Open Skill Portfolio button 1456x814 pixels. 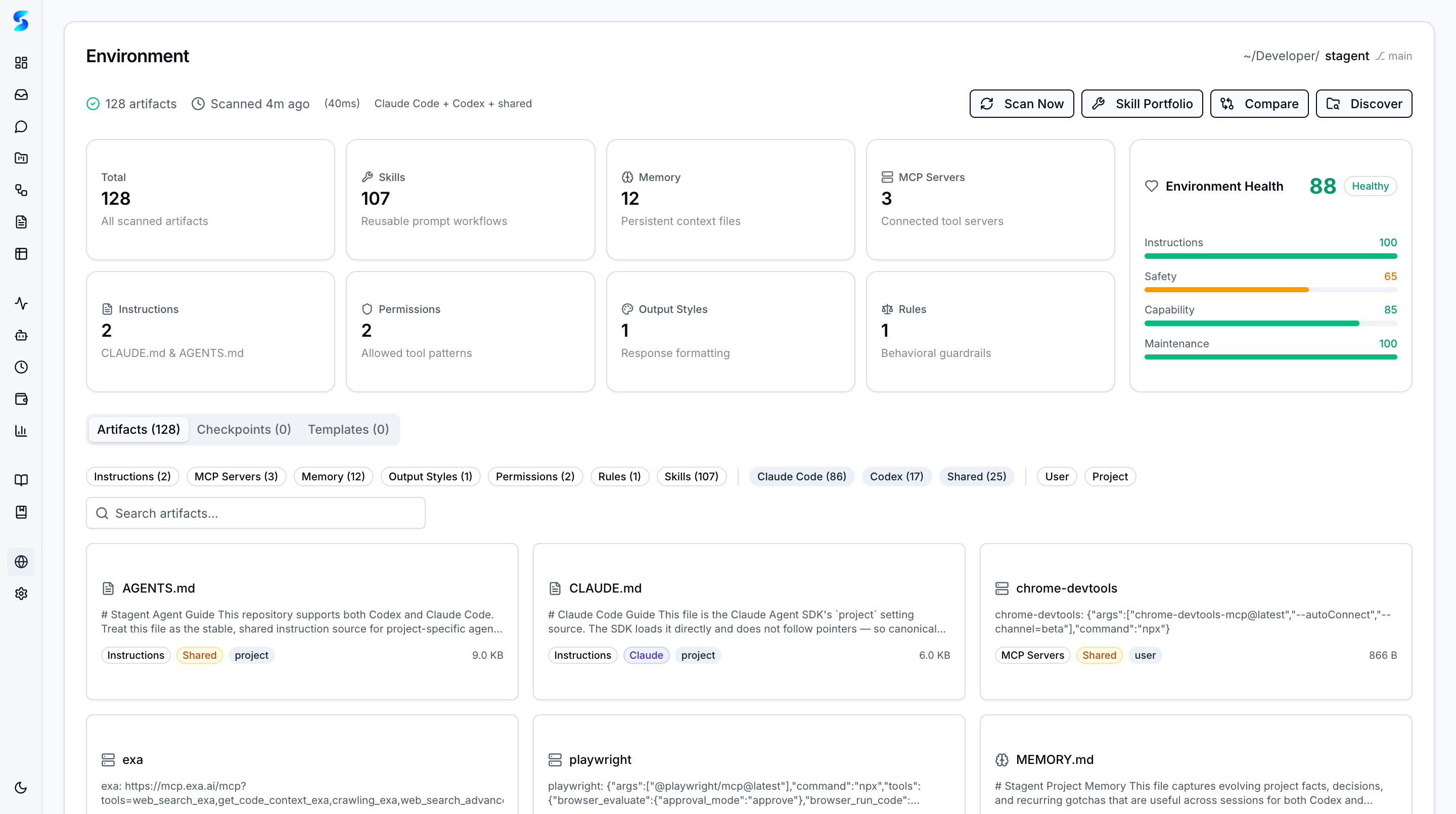tap(1142, 104)
